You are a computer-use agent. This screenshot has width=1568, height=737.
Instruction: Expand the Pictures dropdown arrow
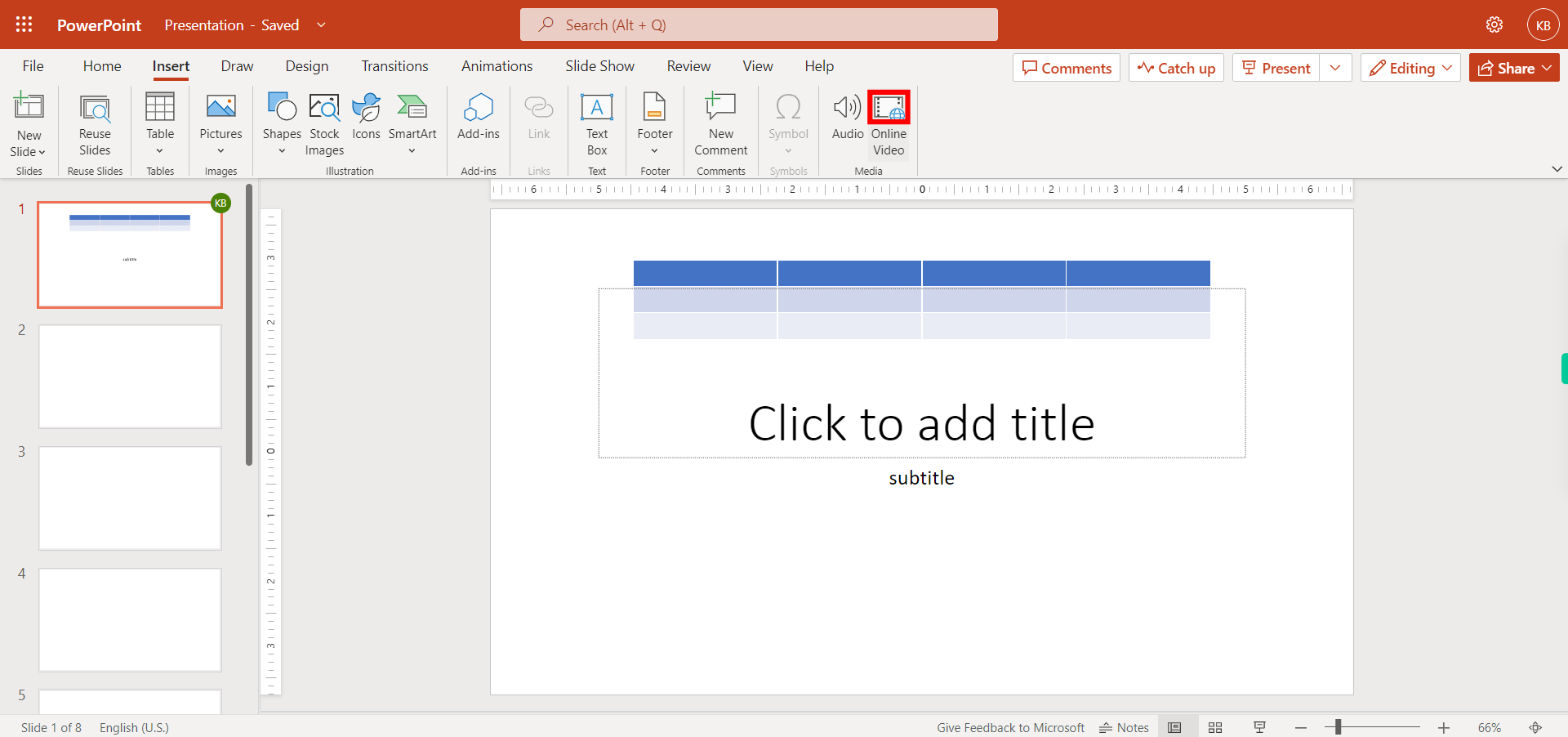click(x=220, y=151)
